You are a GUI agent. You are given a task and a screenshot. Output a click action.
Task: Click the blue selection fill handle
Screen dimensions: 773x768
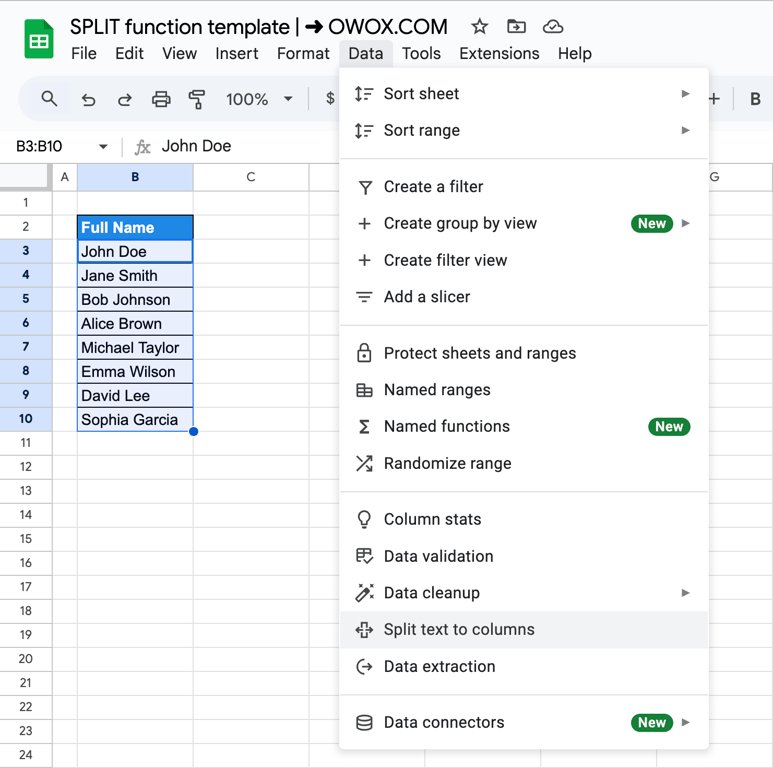click(x=193, y=431)
